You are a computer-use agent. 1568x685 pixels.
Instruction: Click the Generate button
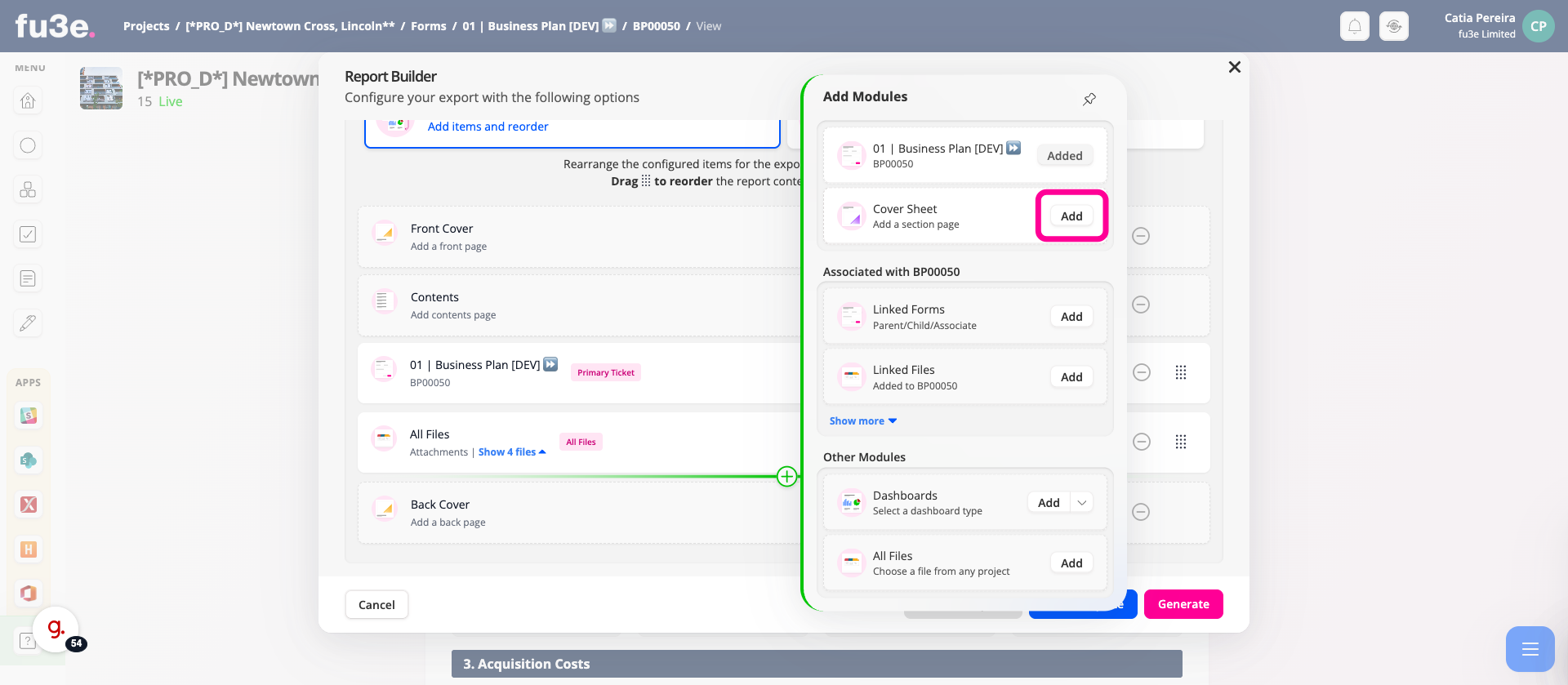coord(1183,604)
